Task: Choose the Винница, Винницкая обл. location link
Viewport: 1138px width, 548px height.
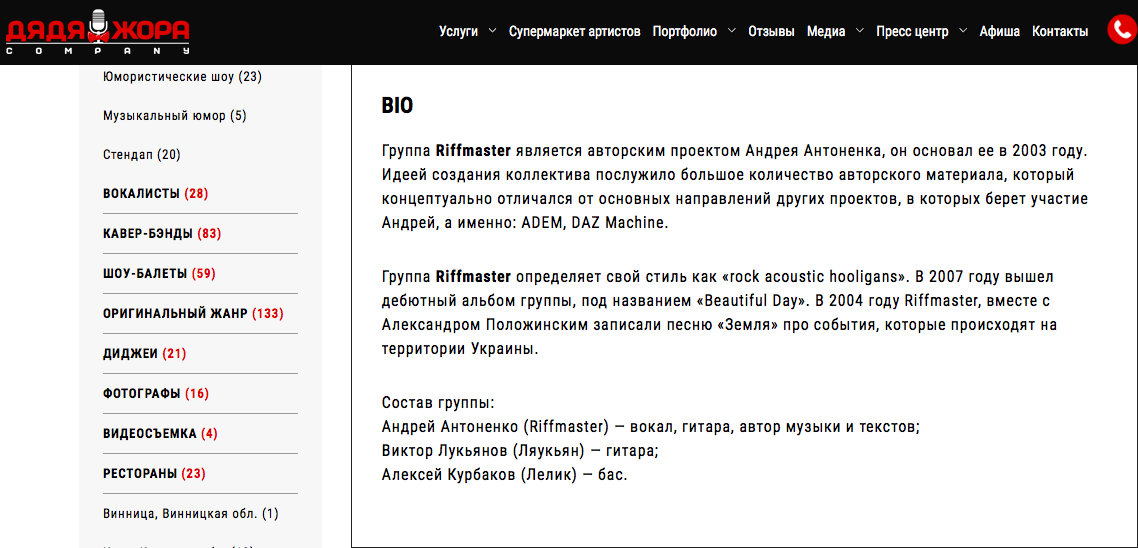Action: click(x=190, y=514)
